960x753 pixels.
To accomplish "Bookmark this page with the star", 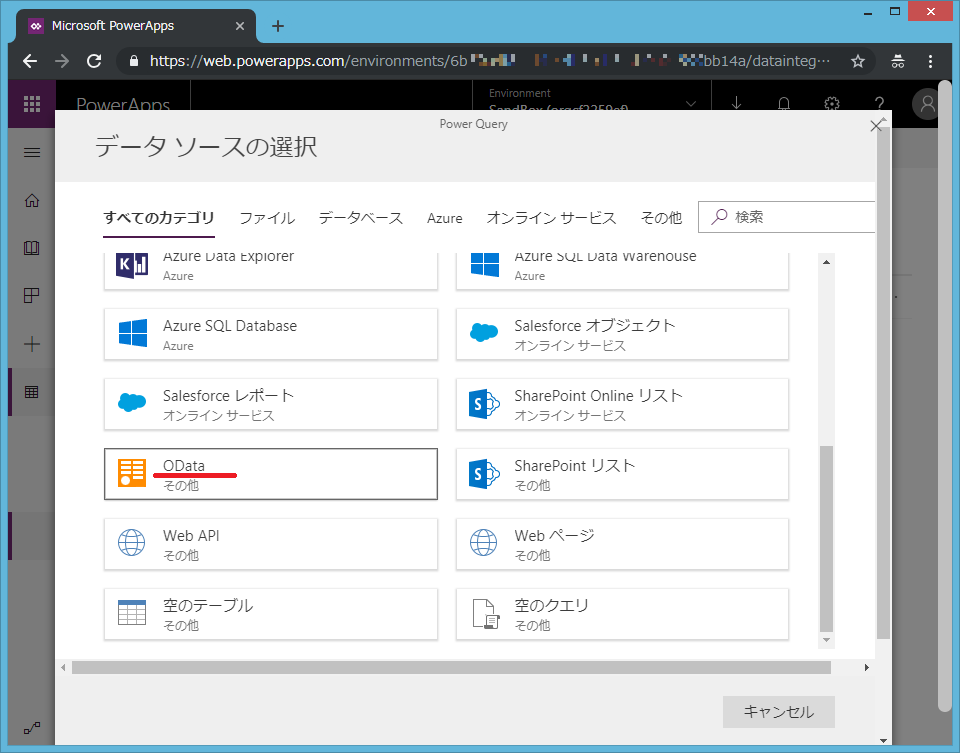I will click(x=858, y=61).
